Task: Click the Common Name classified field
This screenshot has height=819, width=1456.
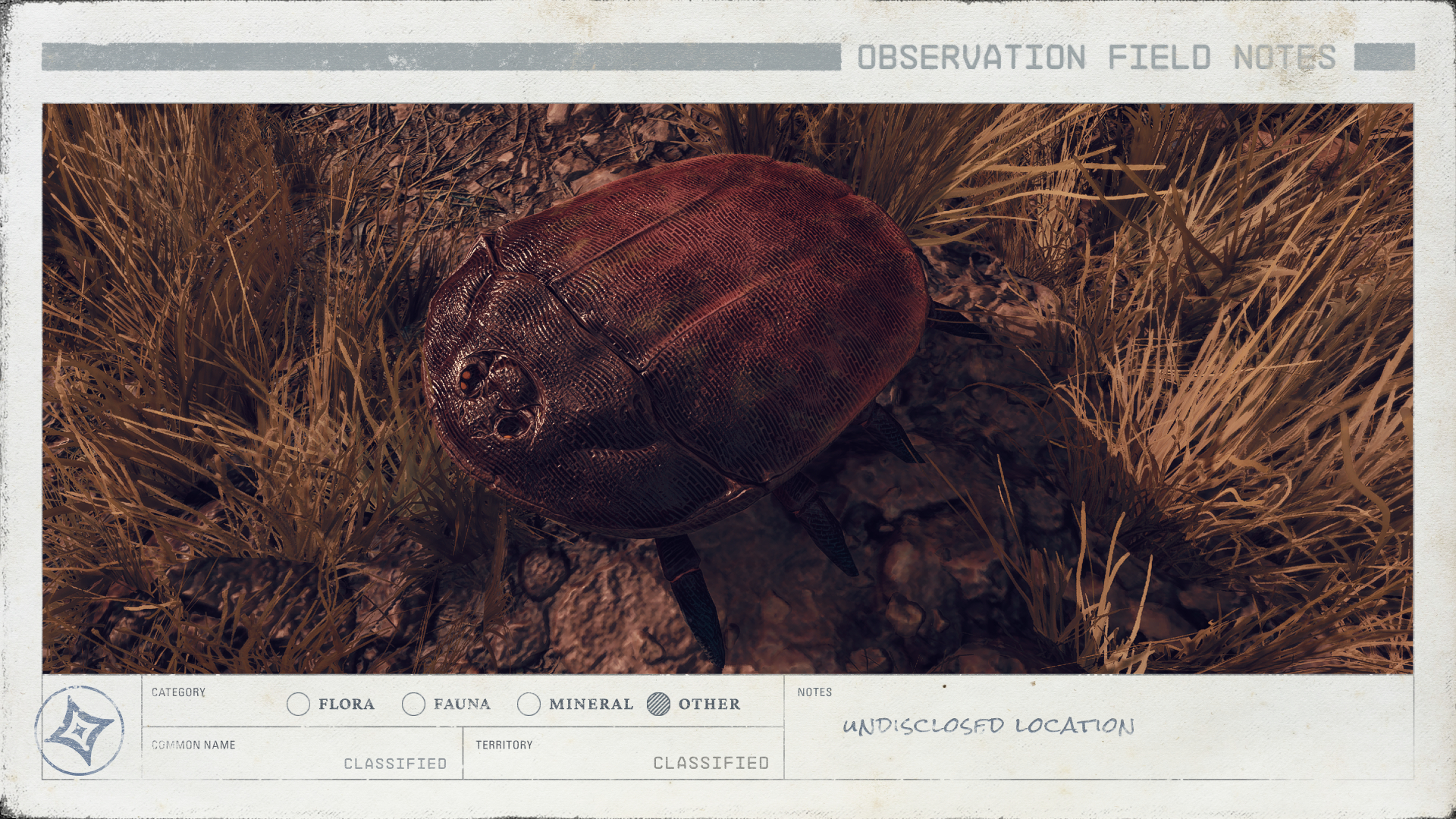Action: 302,753
